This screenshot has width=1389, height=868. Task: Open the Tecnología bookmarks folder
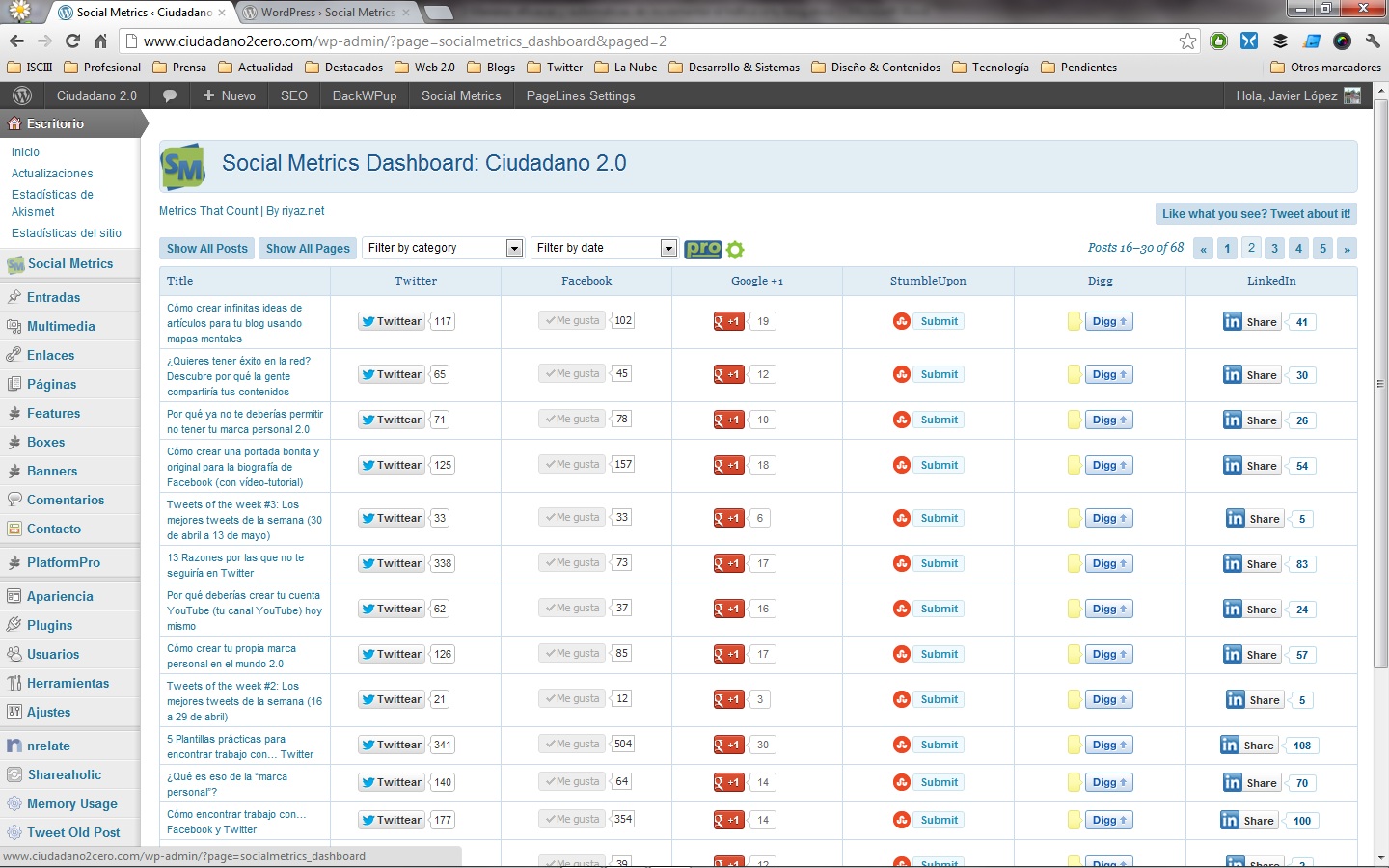[x=991, y=68]
